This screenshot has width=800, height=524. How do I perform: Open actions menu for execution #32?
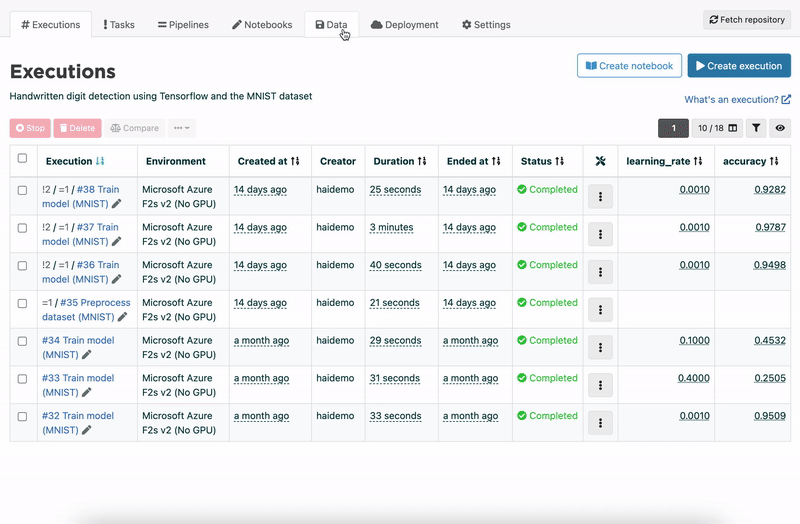pyautogui.click(x=601, y=423)
